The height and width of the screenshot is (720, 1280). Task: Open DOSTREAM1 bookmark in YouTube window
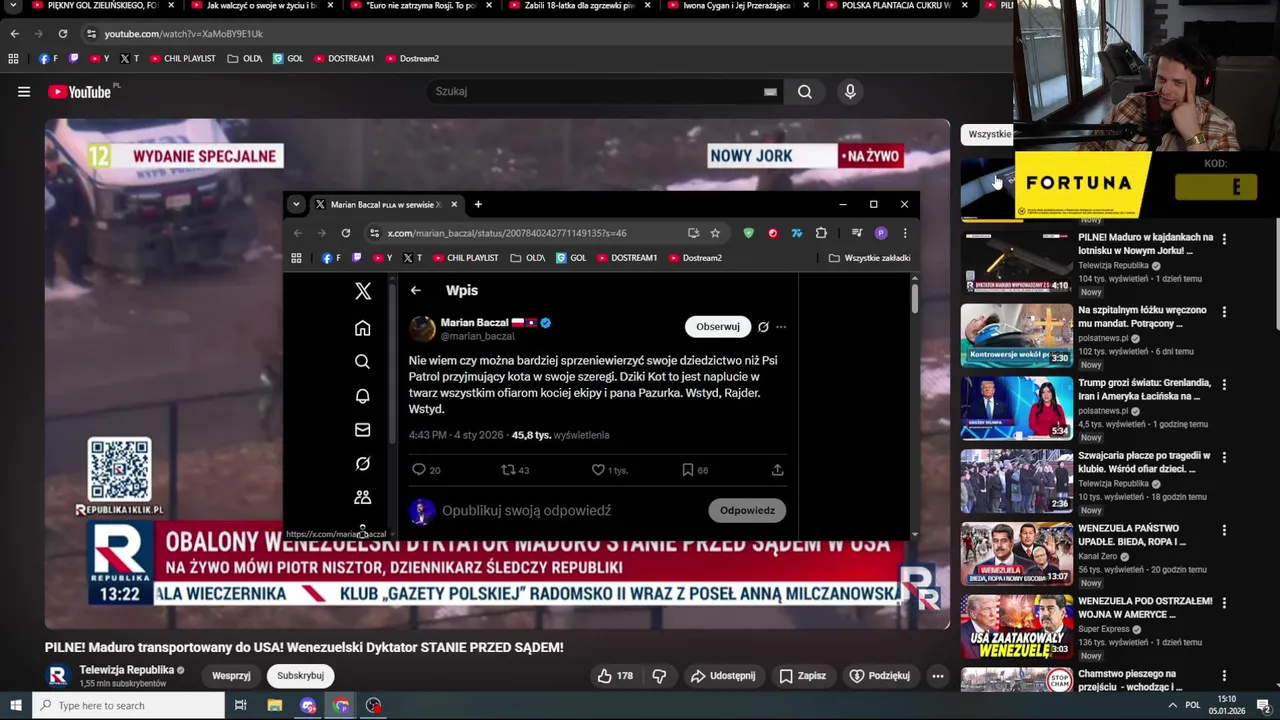click(344, 59)
